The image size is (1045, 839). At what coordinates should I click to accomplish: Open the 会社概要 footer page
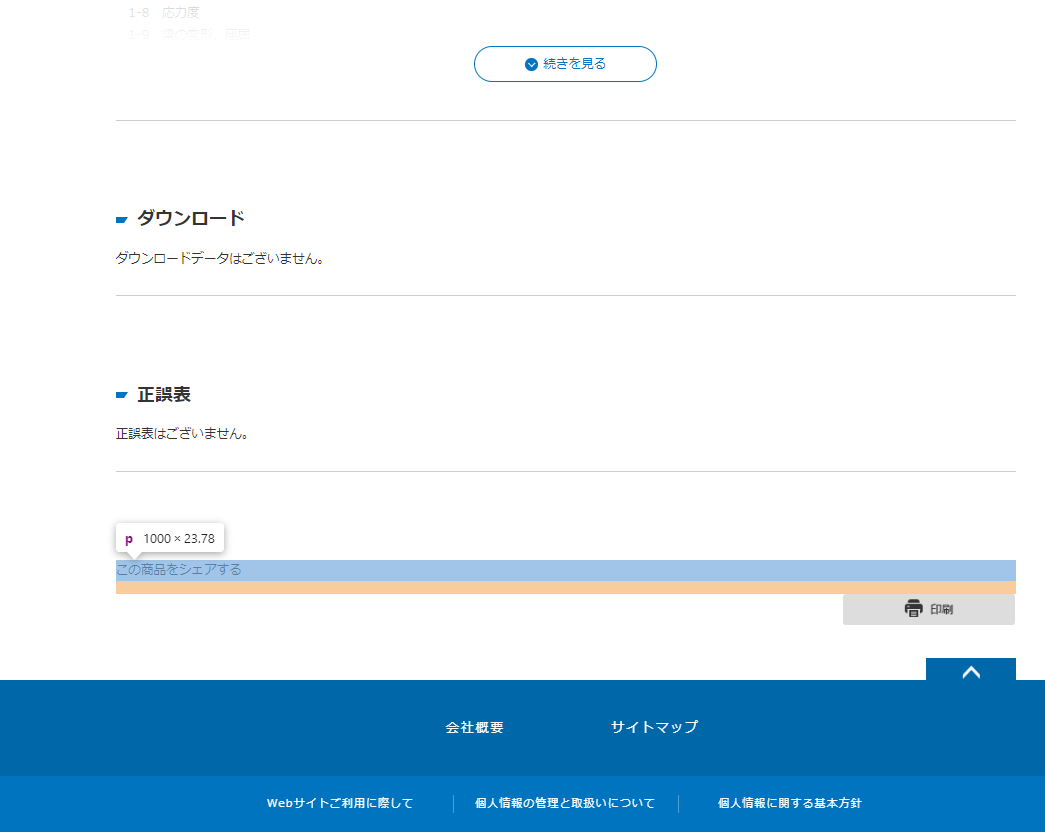click(x=474, y=727)
